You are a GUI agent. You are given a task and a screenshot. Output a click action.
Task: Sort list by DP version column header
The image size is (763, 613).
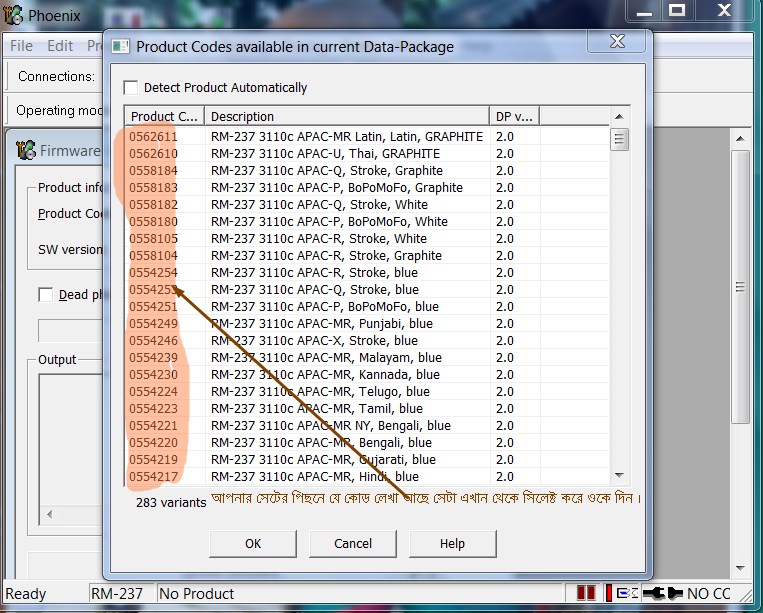pos(514,117)
